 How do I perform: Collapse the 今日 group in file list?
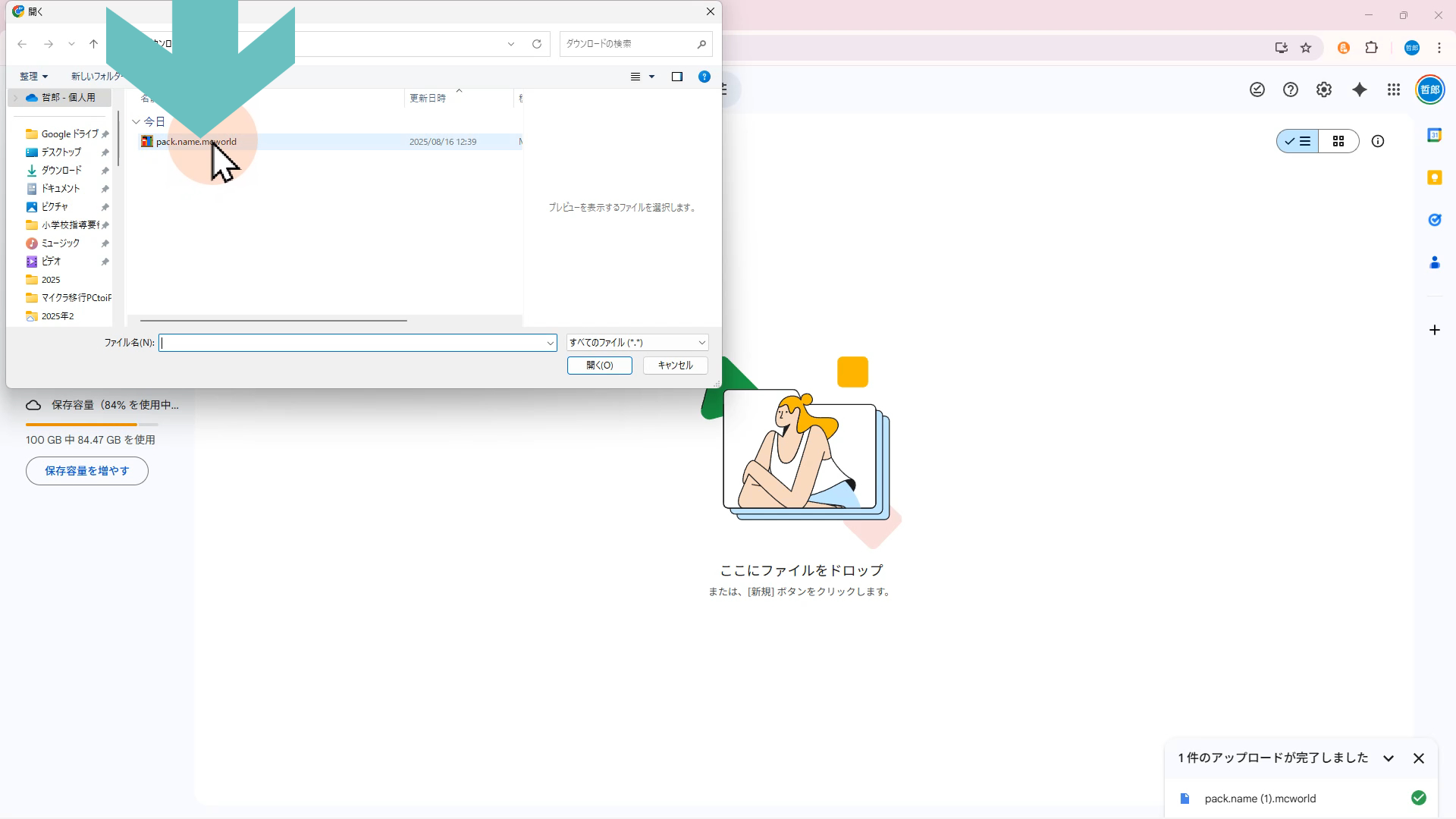[136, 121]
